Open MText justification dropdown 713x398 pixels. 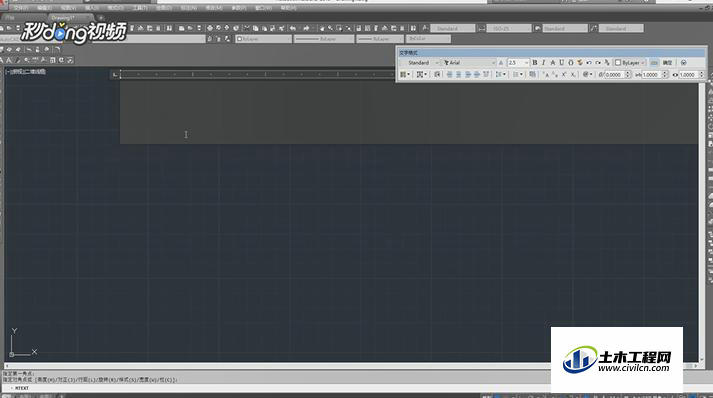pos(422,75)
